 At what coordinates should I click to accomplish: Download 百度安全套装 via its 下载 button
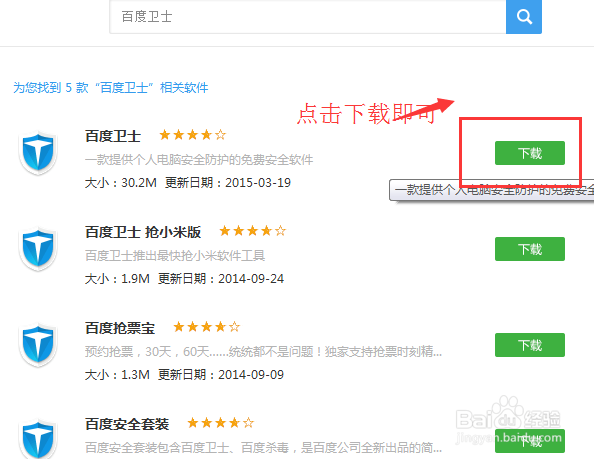coord(530,441)
